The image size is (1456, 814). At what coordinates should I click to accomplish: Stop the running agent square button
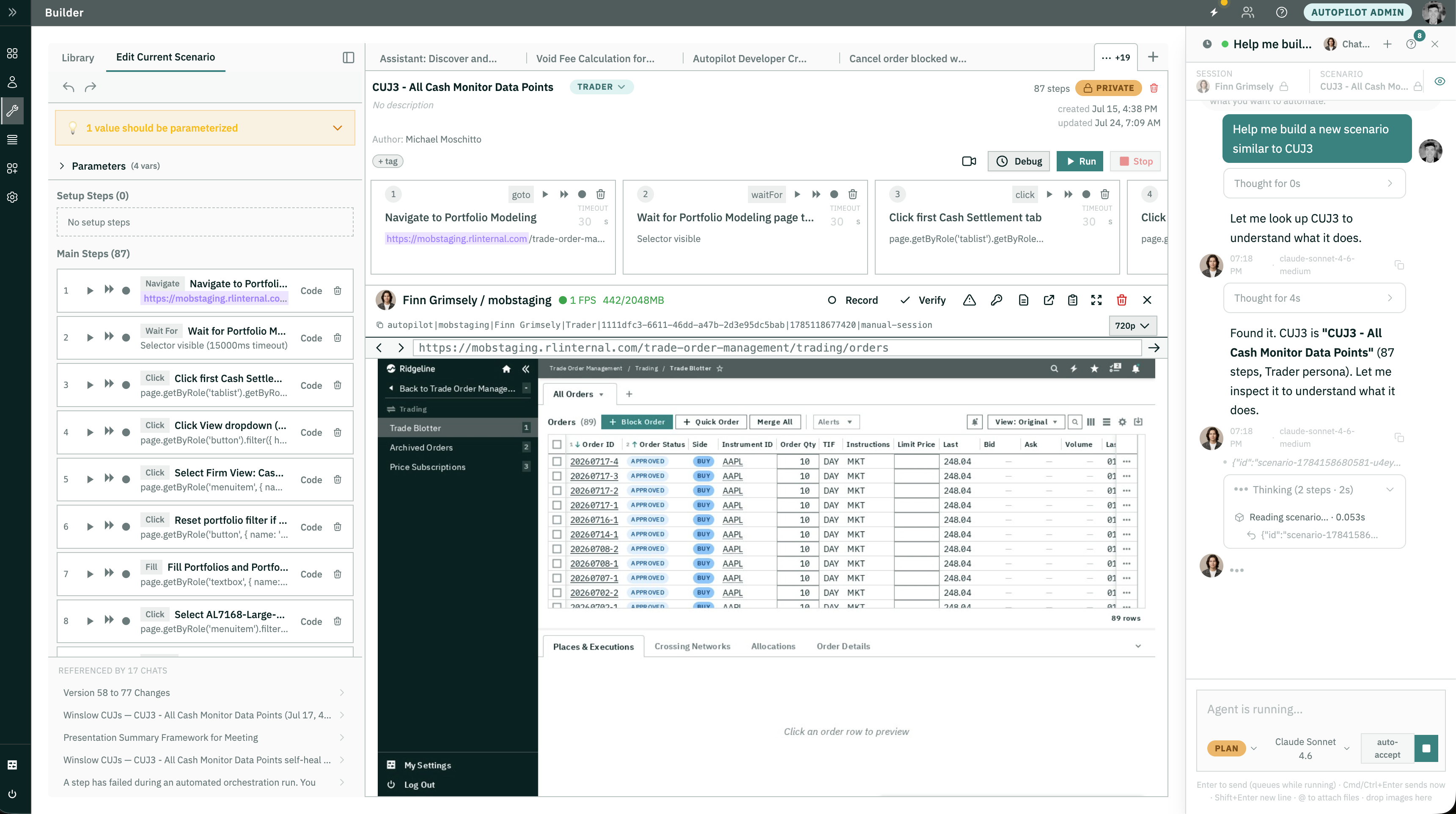(1426, 748)
